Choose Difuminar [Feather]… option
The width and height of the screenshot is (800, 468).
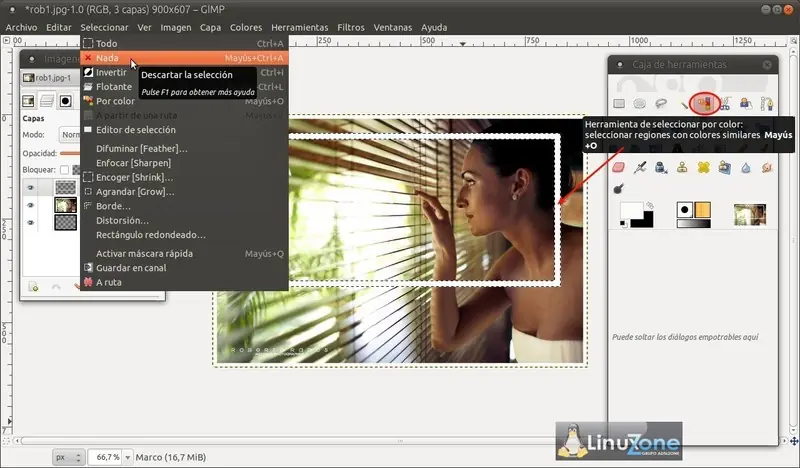[184, 149]
